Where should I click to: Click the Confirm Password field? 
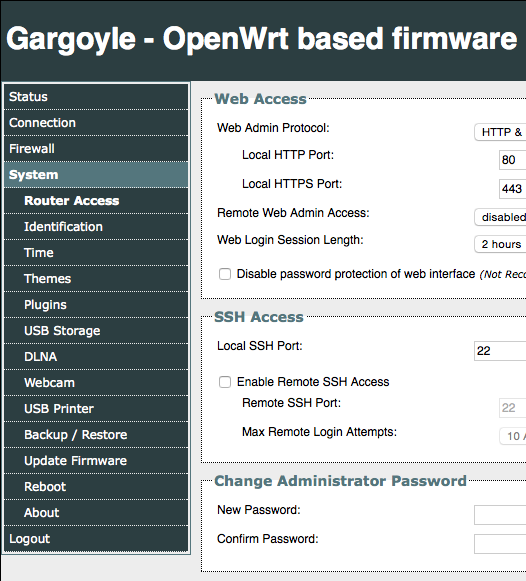click(500, 544)
